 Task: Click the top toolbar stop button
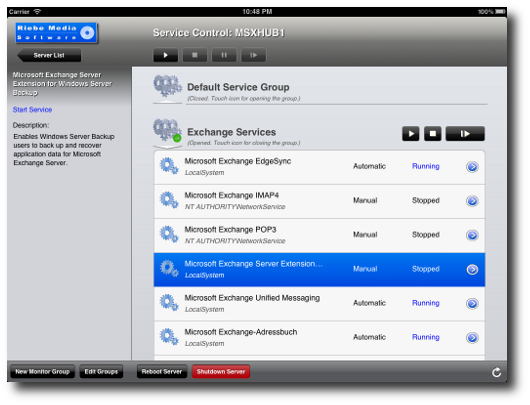pyautogui.click(x=195, y=55)
